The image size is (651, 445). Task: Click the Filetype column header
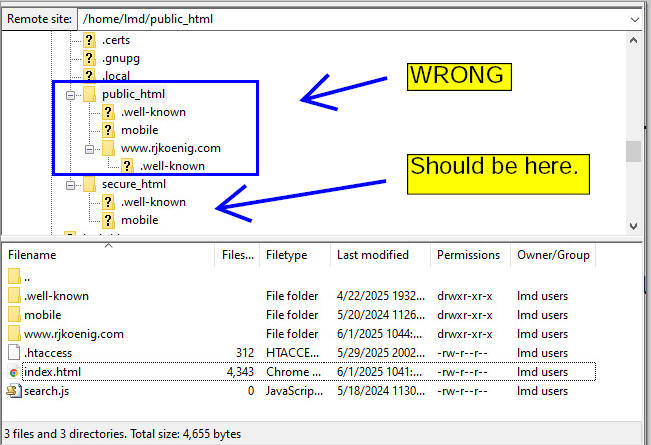click(x=294, y=256)
